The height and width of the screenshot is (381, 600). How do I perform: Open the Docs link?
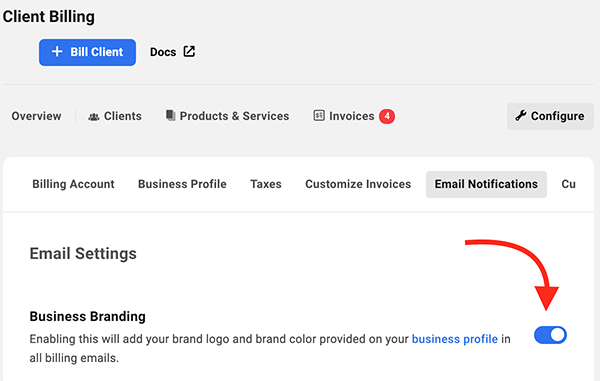pyautogui.click(x=172, y=52)
